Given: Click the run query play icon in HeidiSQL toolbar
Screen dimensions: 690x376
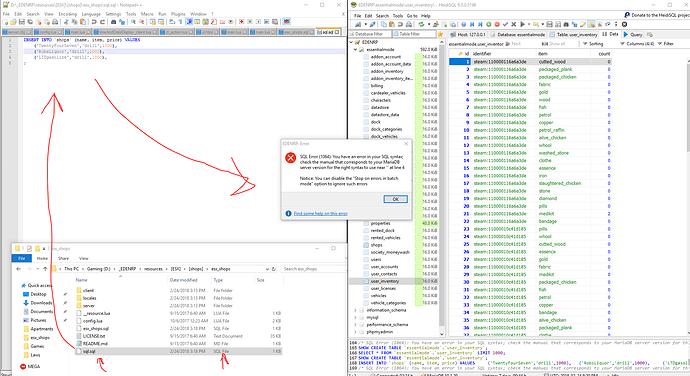Looking at the screenshot, I should [523, 24].
